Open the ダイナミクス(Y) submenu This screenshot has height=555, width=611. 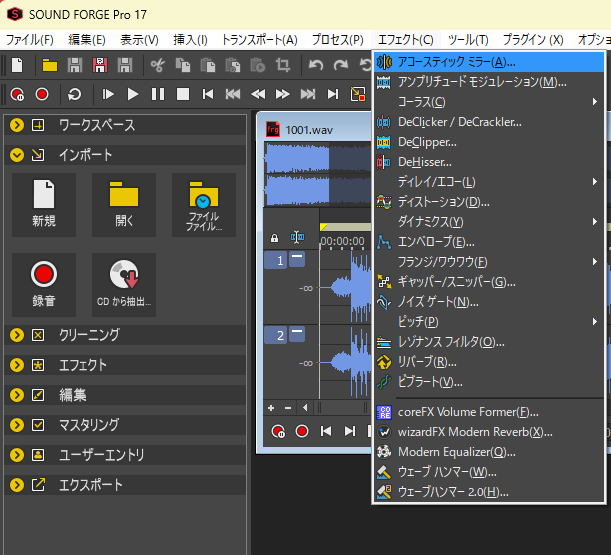[489, 222]
